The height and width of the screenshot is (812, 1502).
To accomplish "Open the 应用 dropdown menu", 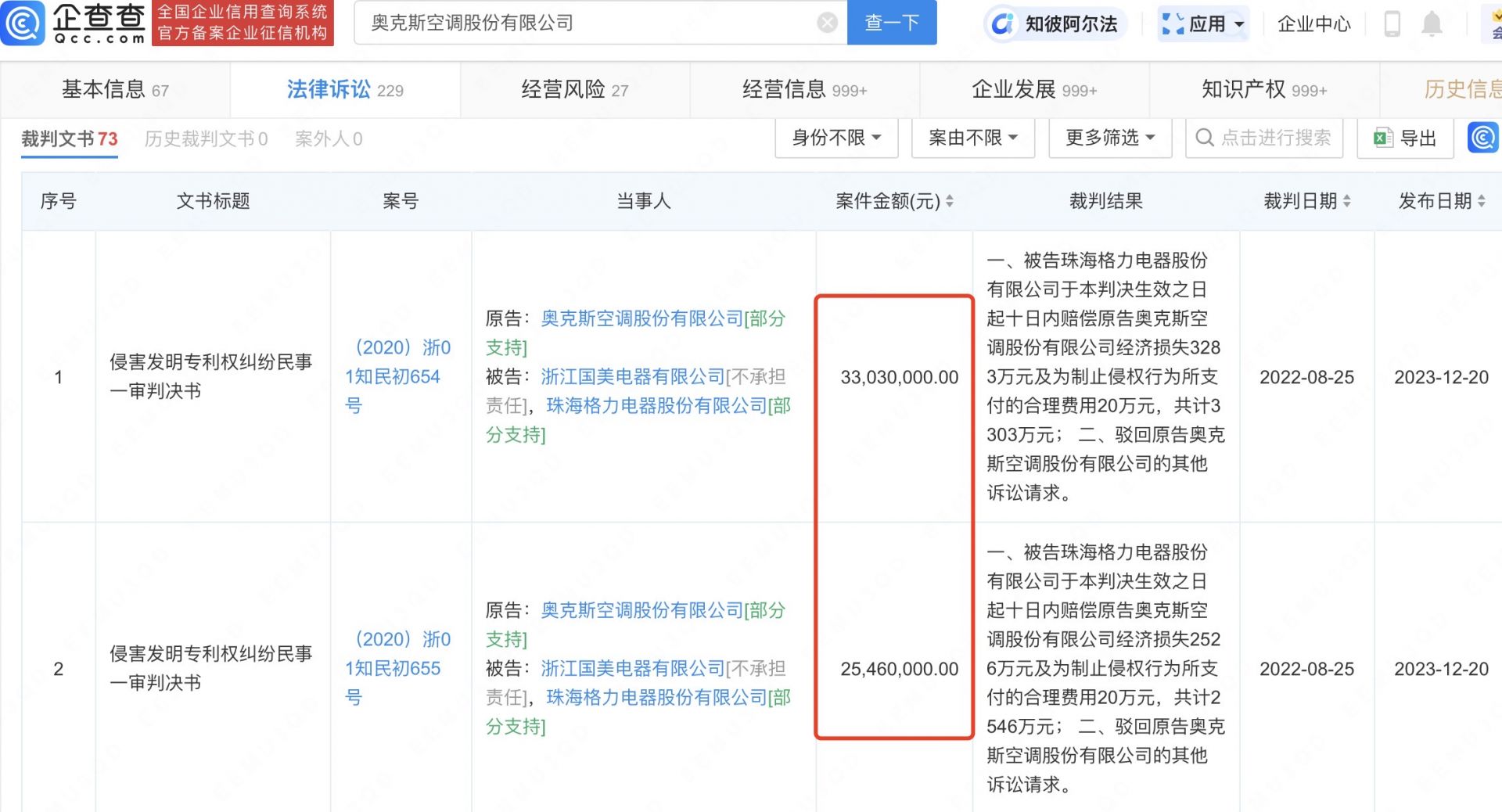I will click(1203, 24).
